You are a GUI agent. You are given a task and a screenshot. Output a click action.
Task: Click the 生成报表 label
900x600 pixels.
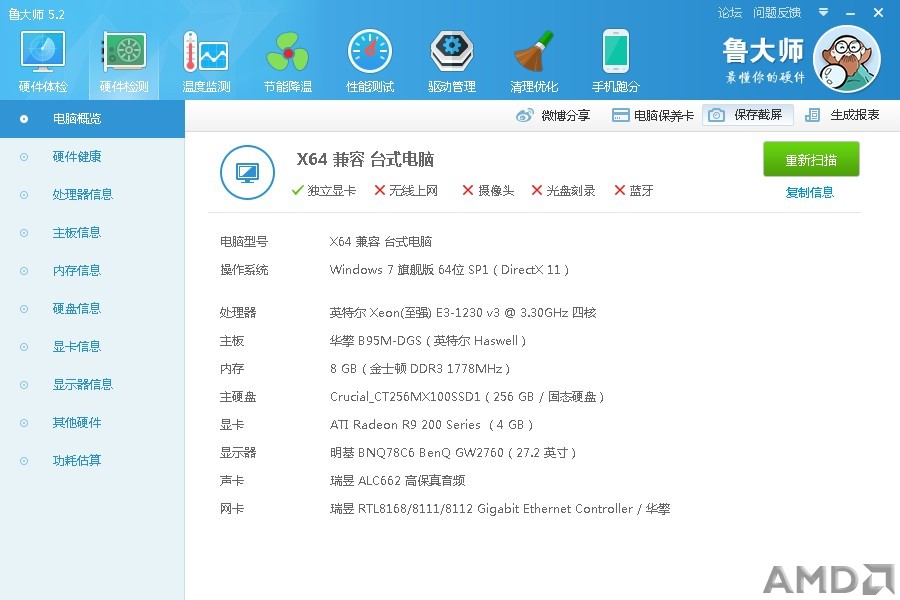click(x=855, y=115)
